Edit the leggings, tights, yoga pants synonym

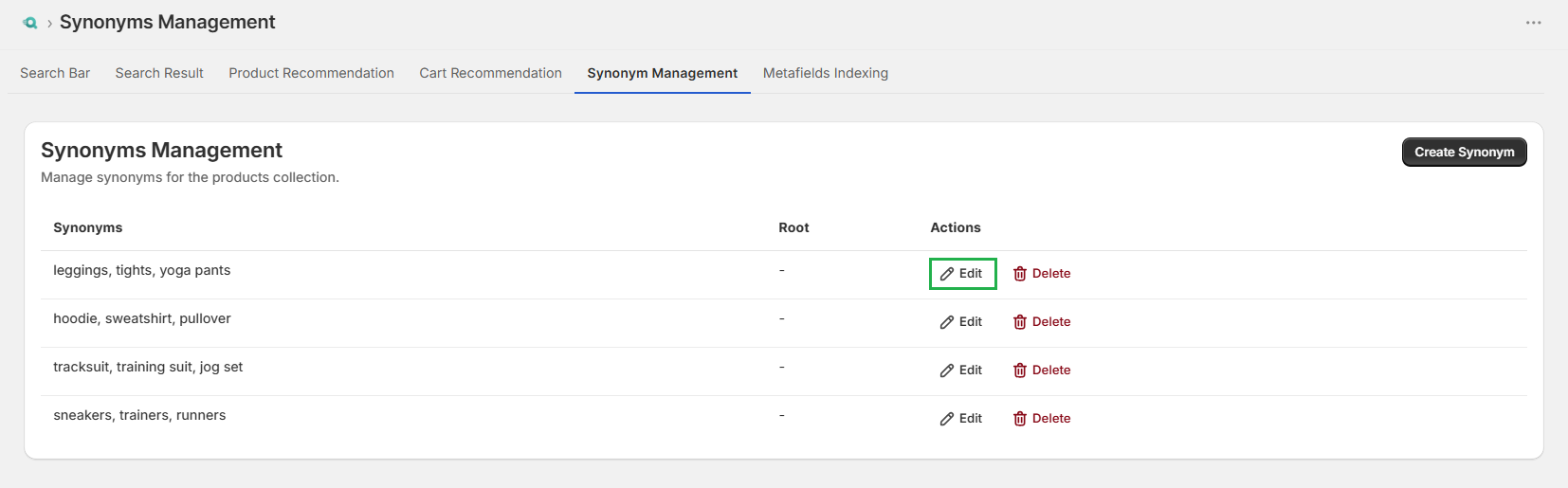(962, 274)
